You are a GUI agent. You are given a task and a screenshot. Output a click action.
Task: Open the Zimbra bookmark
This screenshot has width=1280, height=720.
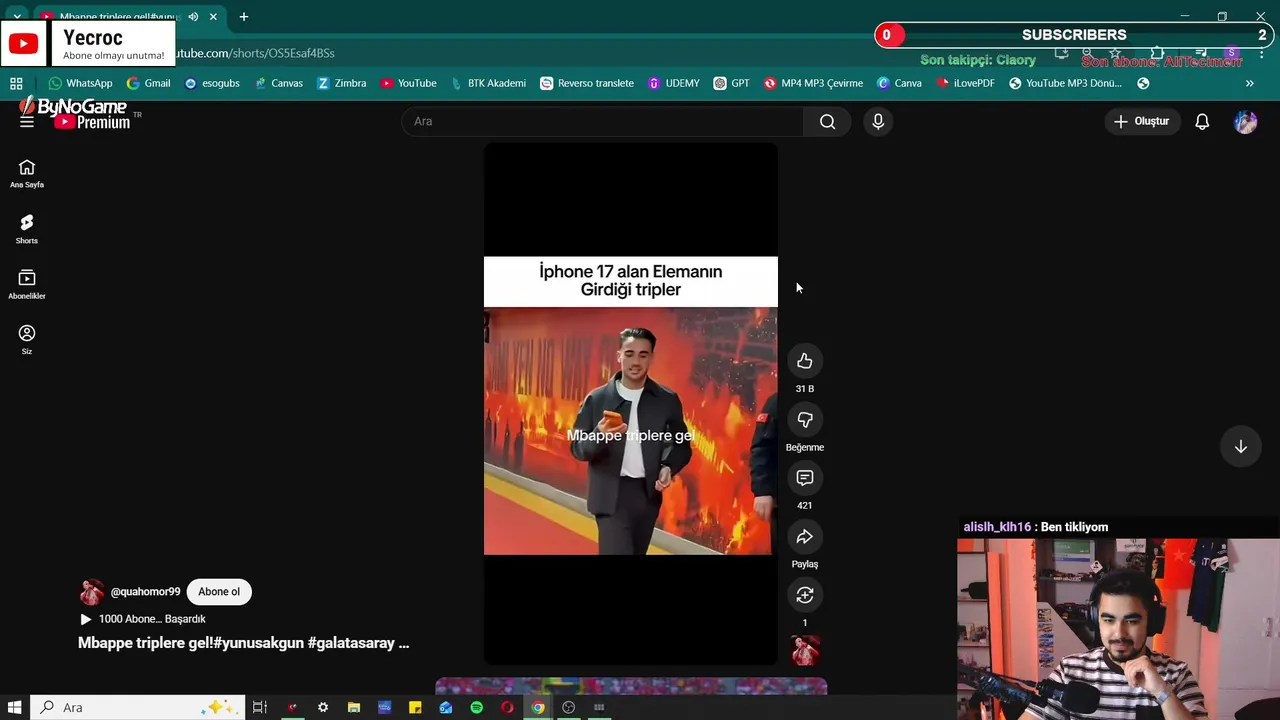pyautogui.click(x=341, y=83)
